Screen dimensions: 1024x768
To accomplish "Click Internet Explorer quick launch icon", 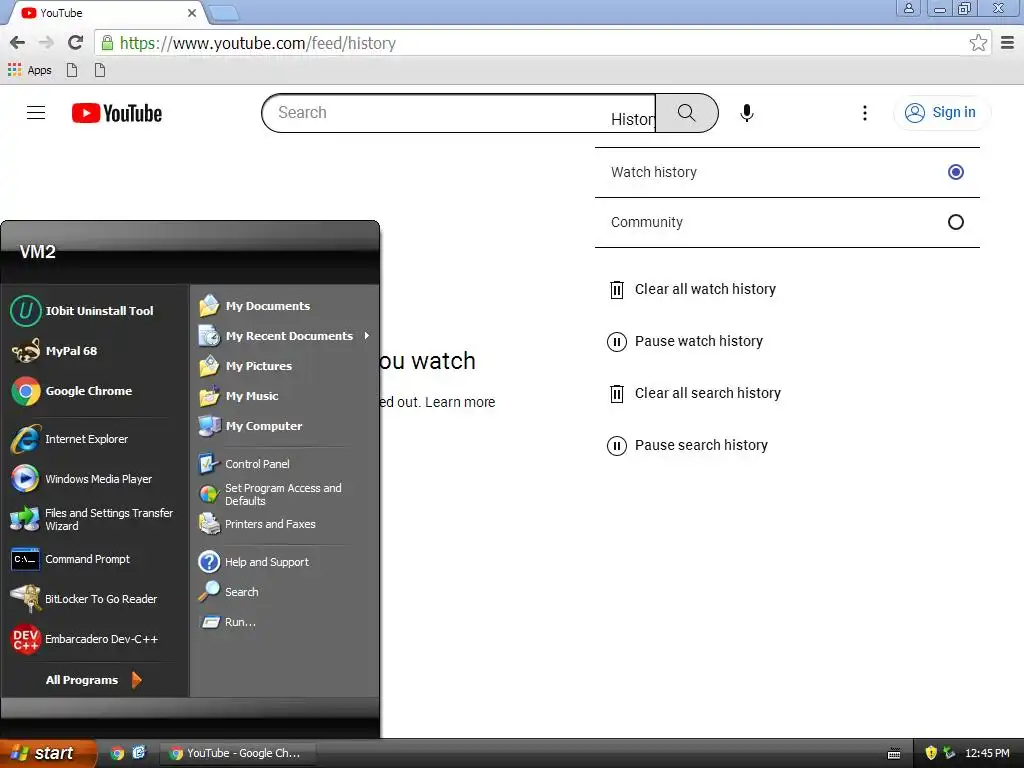I will tap(138, 754).
